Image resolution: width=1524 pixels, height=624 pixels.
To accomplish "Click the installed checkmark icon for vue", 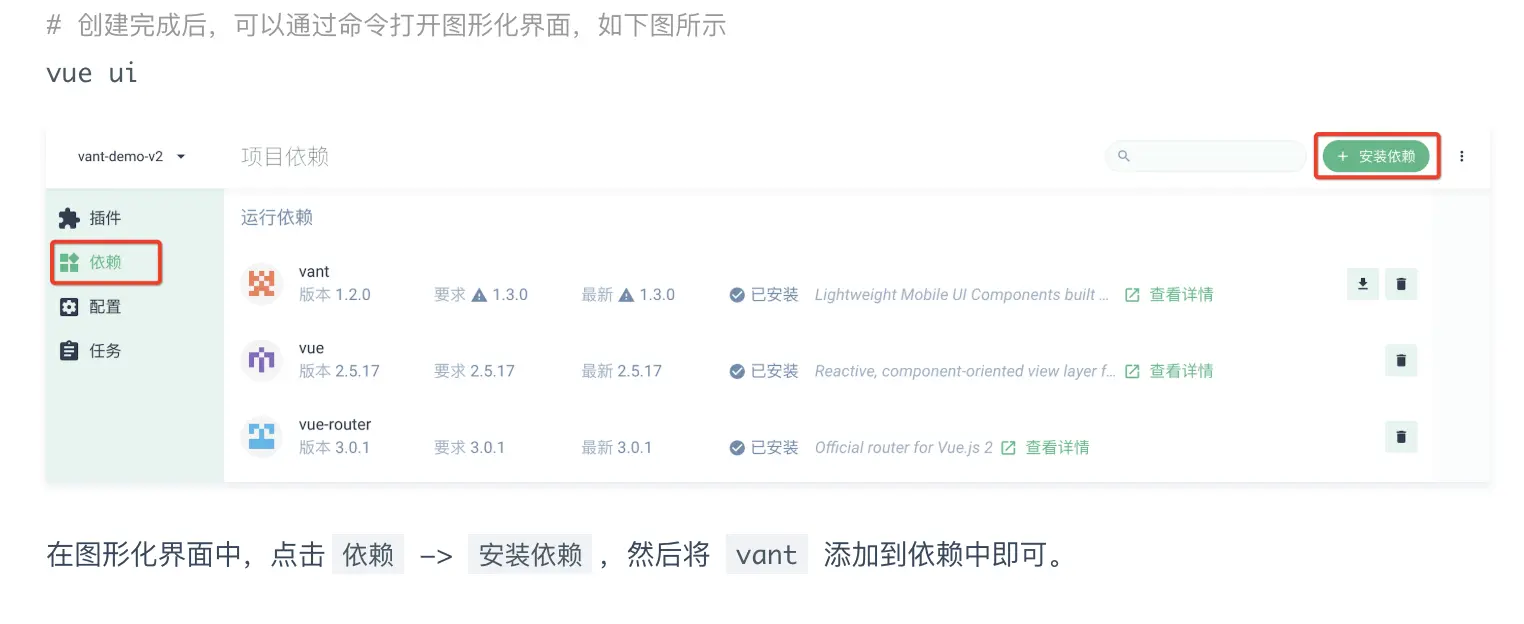I will click(x=737, y=371).
